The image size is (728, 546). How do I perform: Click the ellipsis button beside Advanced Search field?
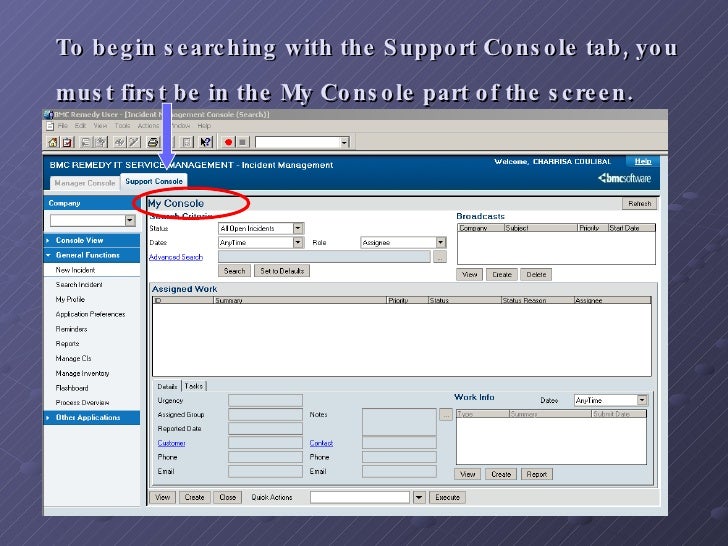coord(440,257)
